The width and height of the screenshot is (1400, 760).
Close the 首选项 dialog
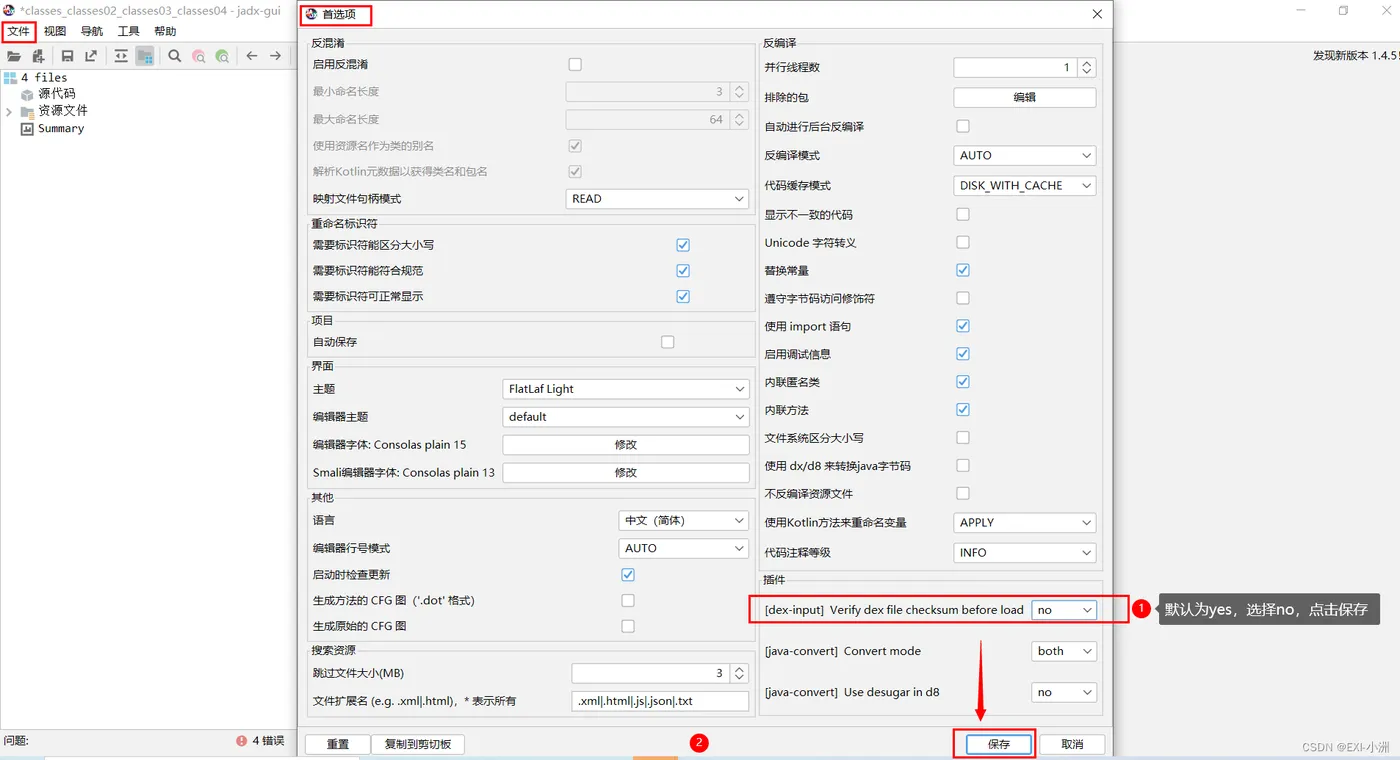(x=1097, y=15)
